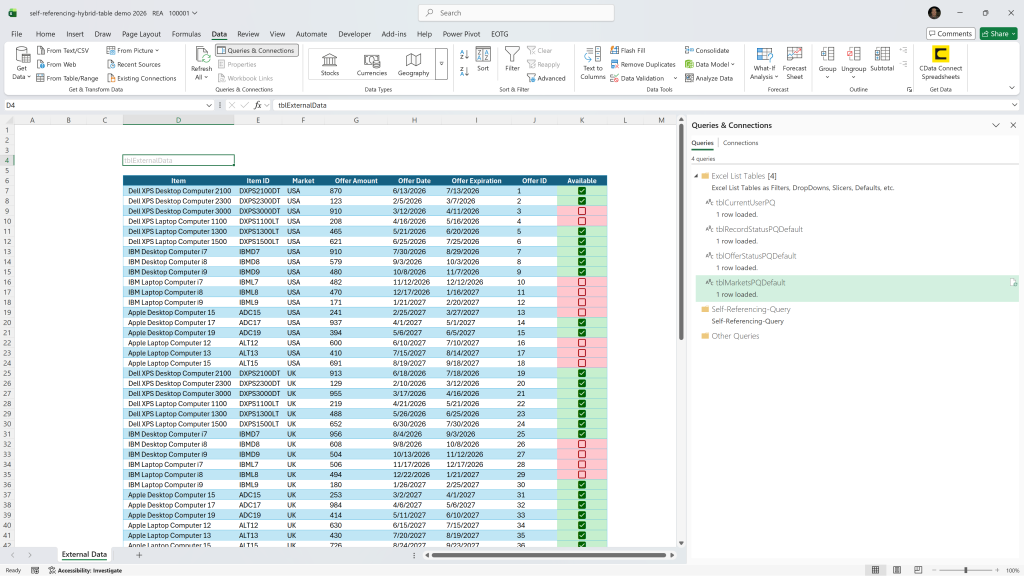This screenshot has height=576, width=1024.
Task: Click the Comments button
Action: [950, 33]
